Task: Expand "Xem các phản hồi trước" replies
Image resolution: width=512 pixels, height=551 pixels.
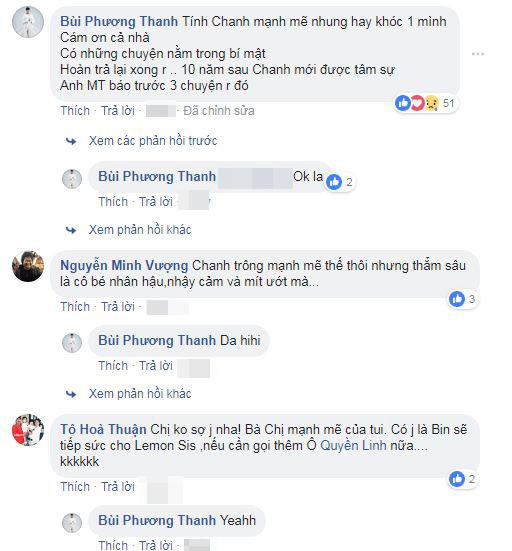Action: [x=153, y=141]
